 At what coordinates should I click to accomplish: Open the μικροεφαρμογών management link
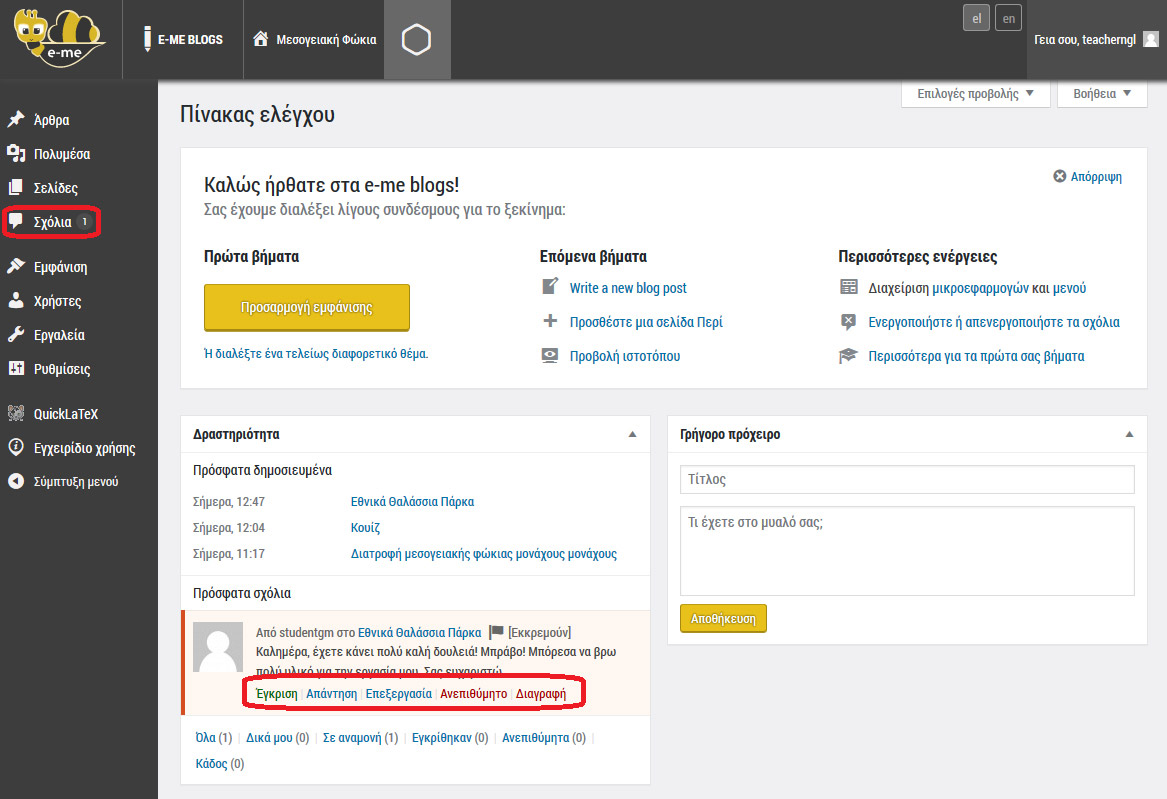pyautogui.click(x=980, y=288)
